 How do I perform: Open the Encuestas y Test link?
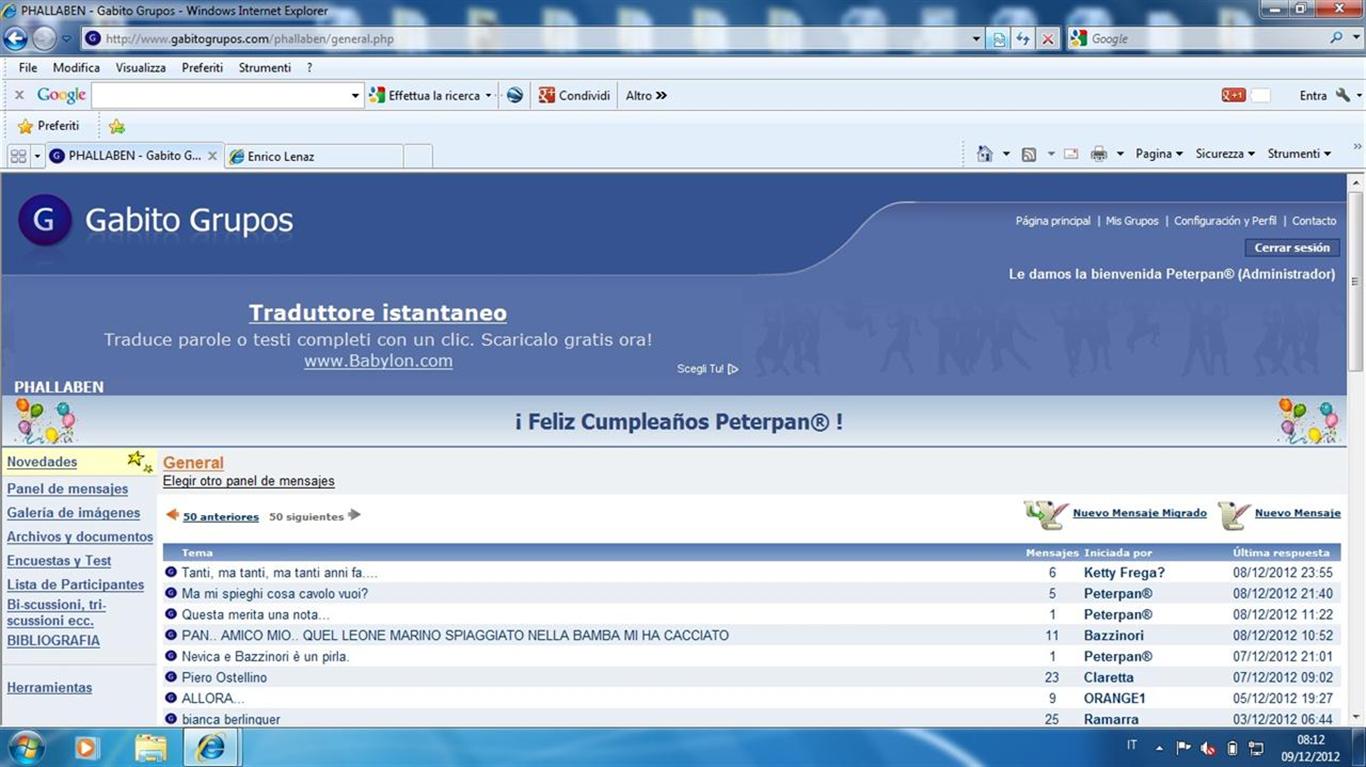click(x=59, y=561)
